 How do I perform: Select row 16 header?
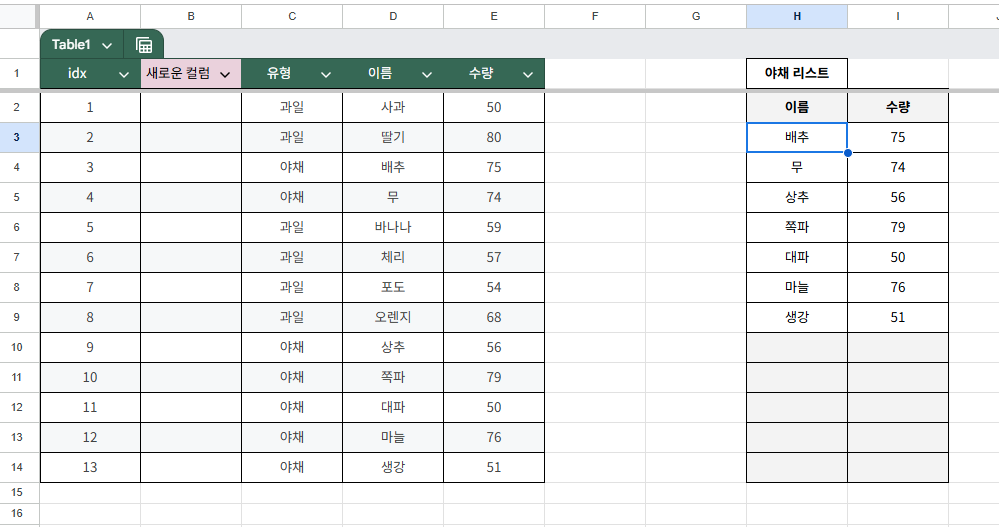(x=17, y=513)
